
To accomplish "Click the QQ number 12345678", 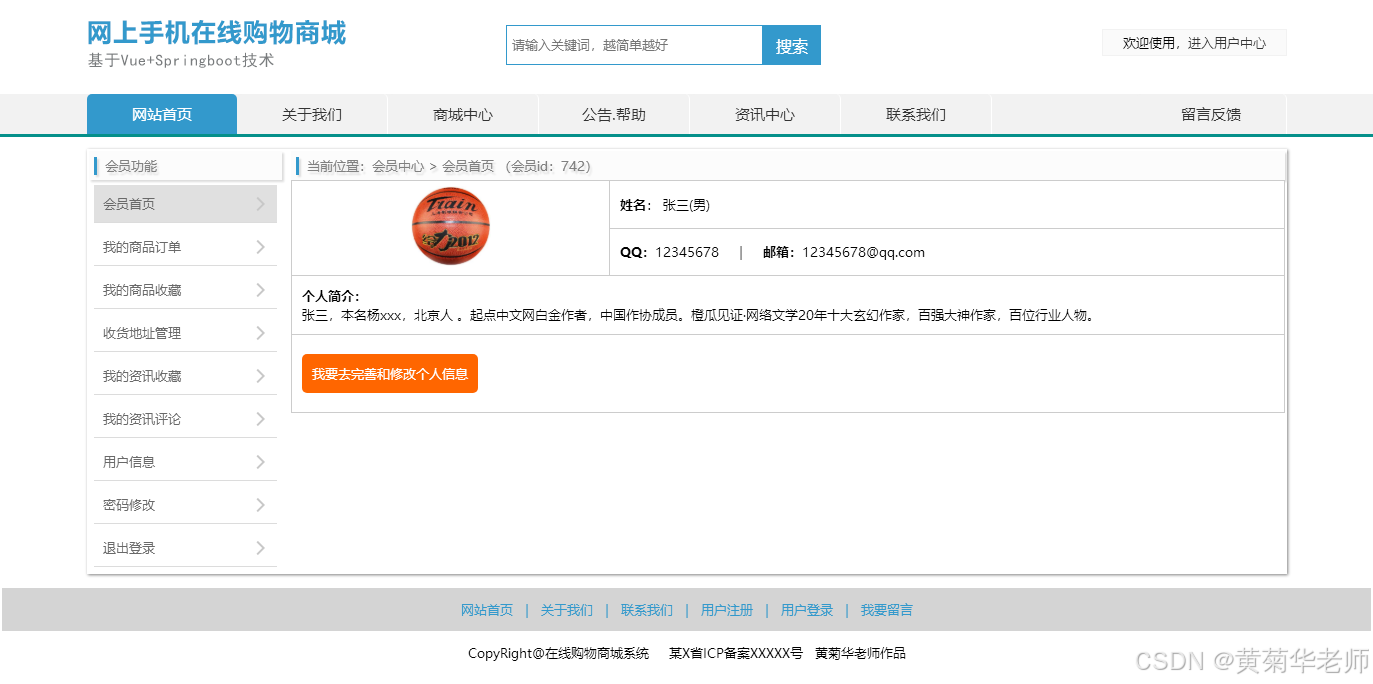I will click(687, 252).
